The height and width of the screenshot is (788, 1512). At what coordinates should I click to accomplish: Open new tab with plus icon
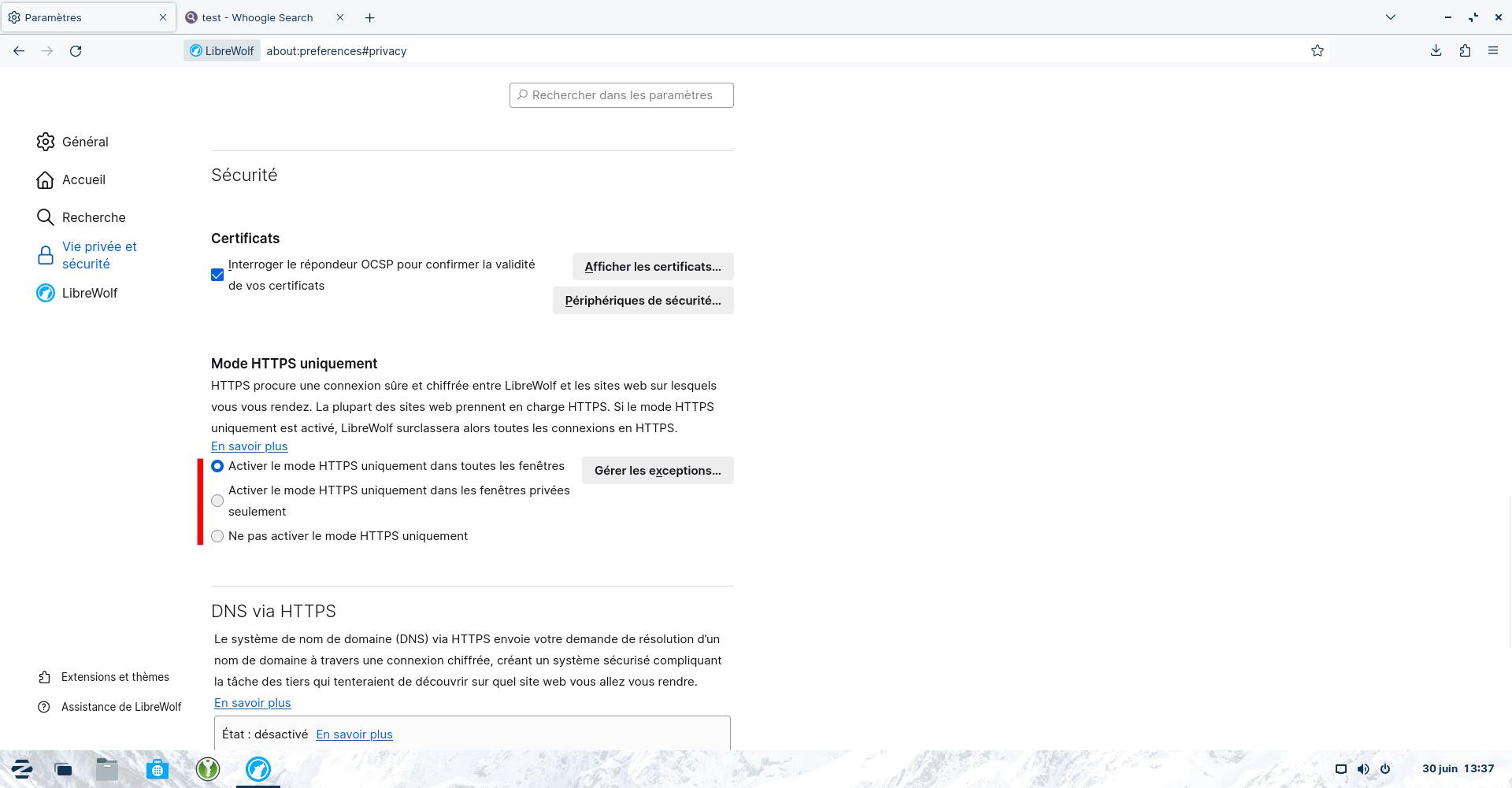click(370, 17)
